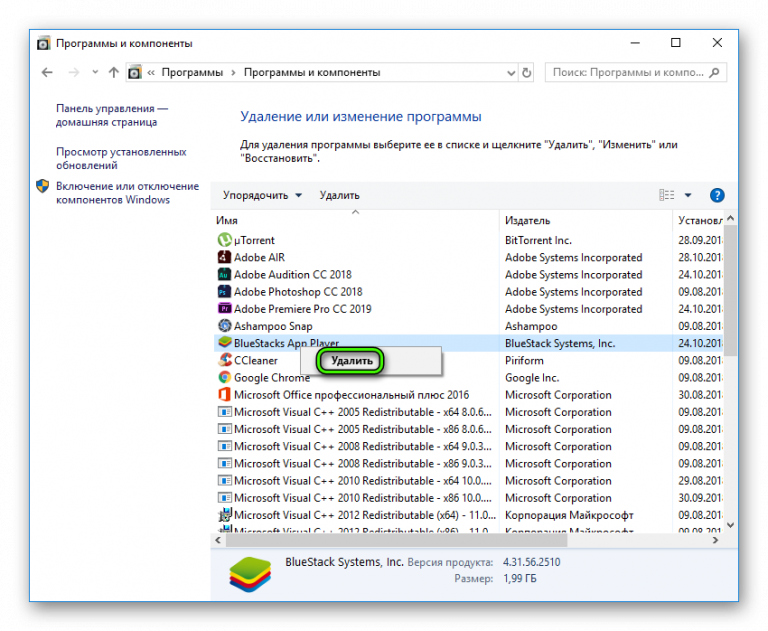Click the BlueStacks App Player row icon
Image resolution: width=768 pixels, height=631 pixels.
point(224,342)
